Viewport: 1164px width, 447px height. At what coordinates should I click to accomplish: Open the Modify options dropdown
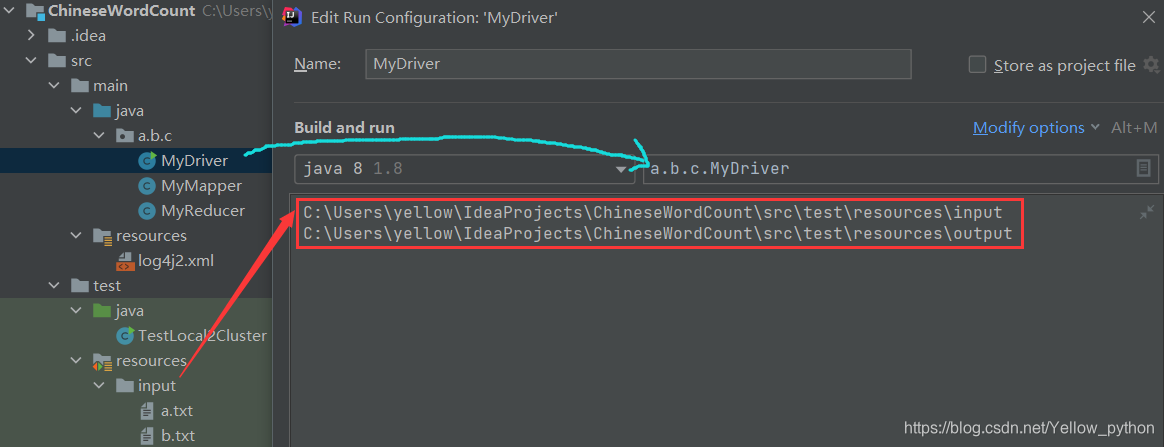pos(1036,128)
